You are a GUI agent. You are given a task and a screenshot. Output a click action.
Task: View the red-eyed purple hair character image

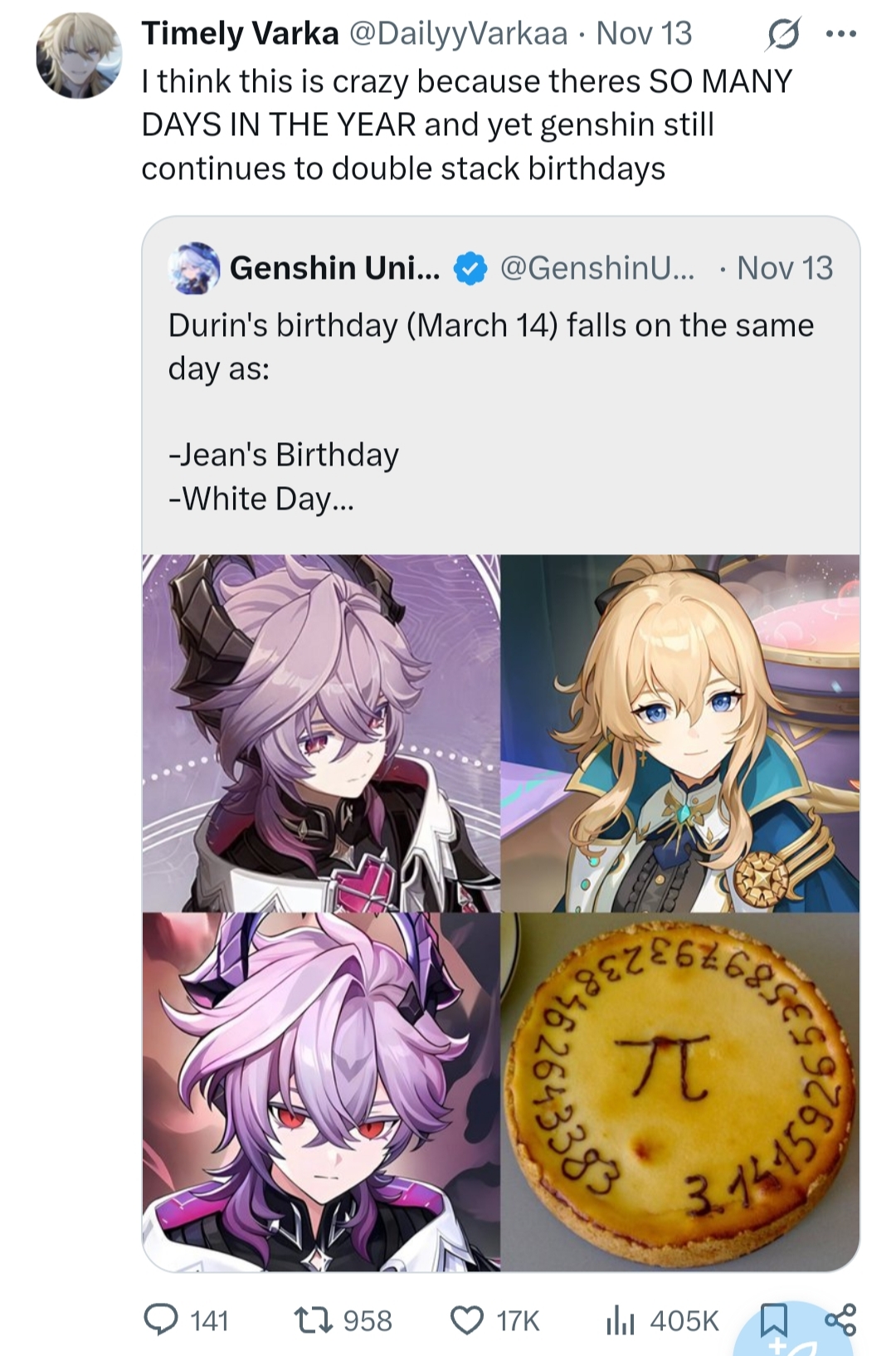[321, 1091]
